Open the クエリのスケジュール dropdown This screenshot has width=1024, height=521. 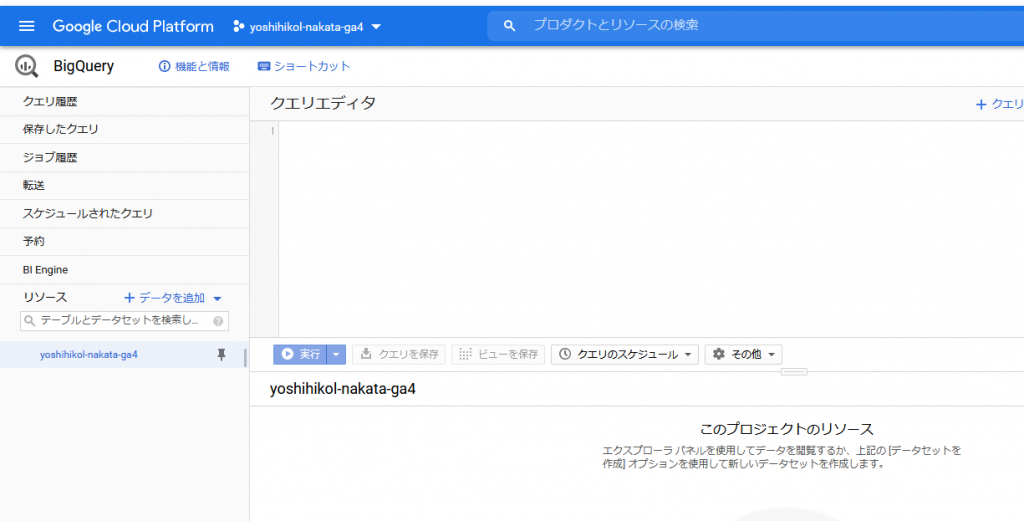pyautogui.click(x=625, y=355)
